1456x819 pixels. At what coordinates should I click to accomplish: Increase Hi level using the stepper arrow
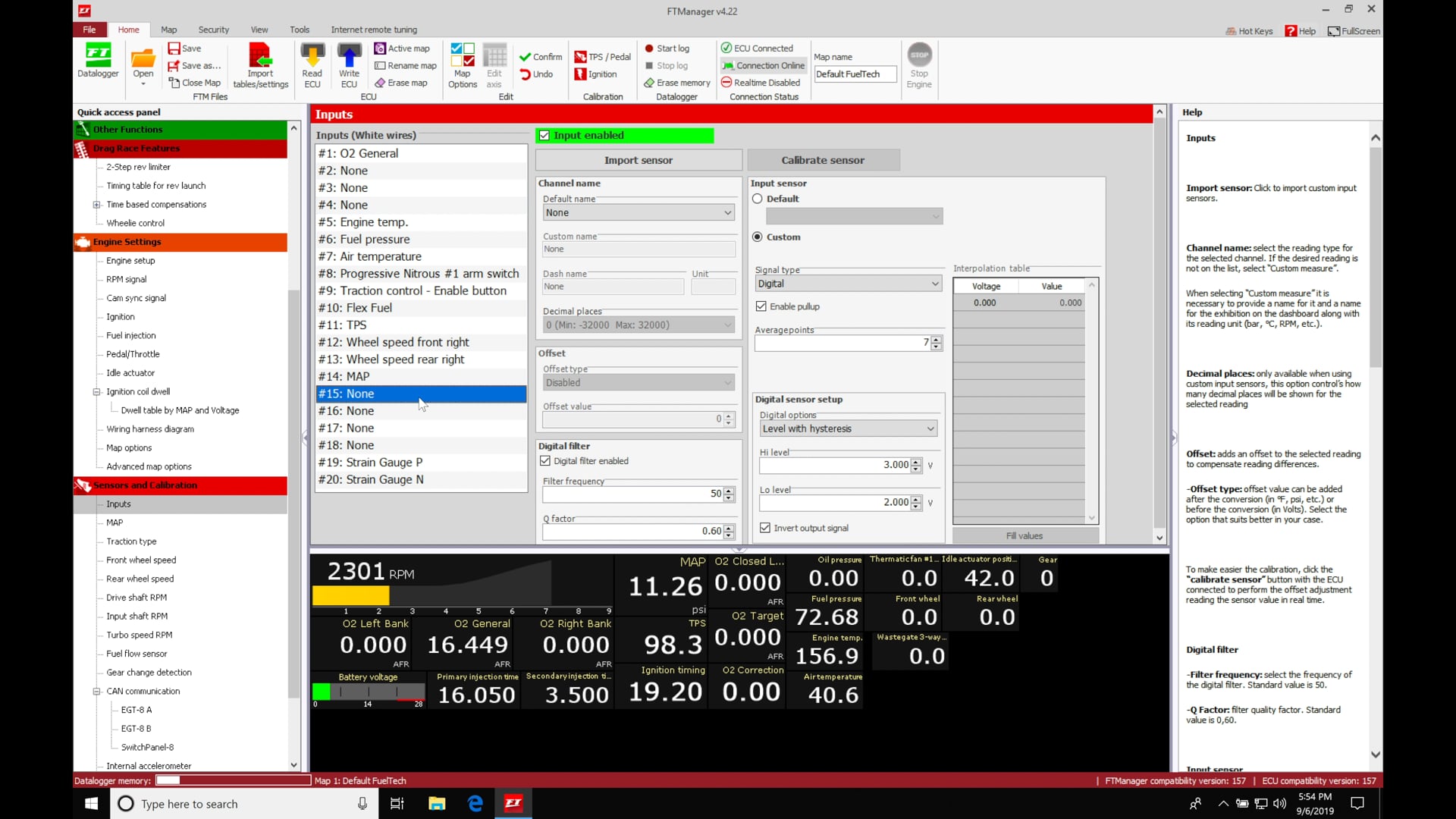(917, 462)
